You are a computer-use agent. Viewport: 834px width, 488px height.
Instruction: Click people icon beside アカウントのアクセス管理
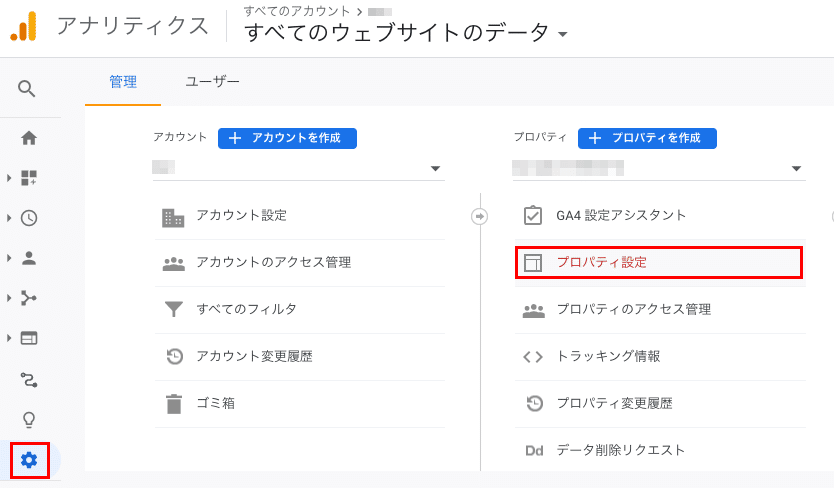click(x=173, y=263)
